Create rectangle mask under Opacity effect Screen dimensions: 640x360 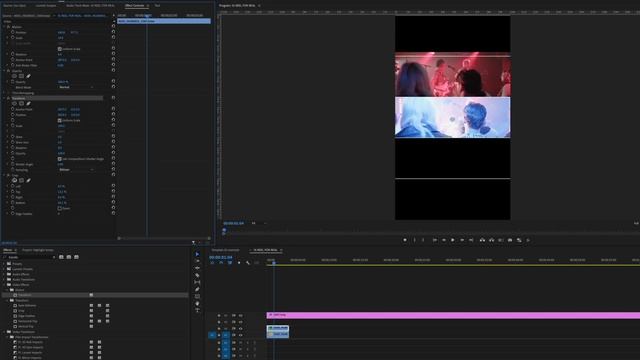pyautogui.click(x=21, y=76)
